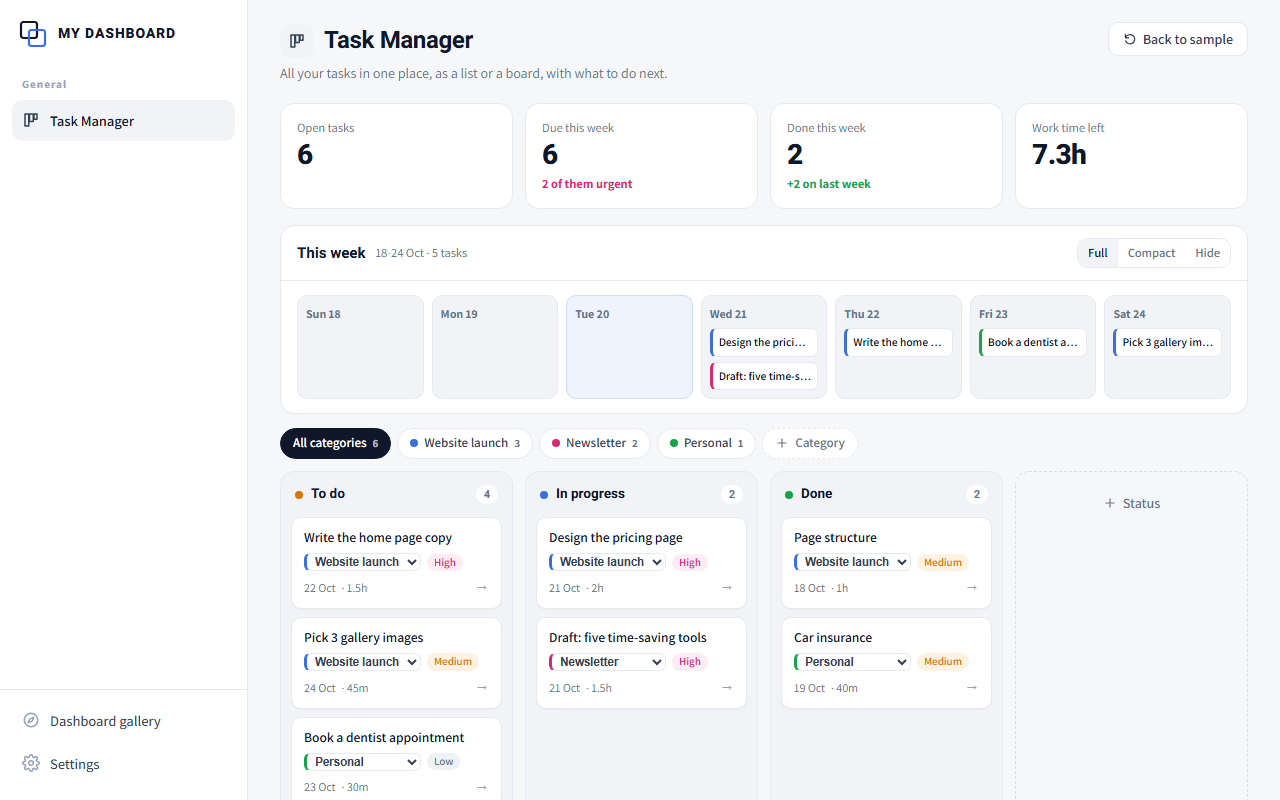Click the In progress column count 2
Screen dimensions: 1280x800
click(732, 494)
